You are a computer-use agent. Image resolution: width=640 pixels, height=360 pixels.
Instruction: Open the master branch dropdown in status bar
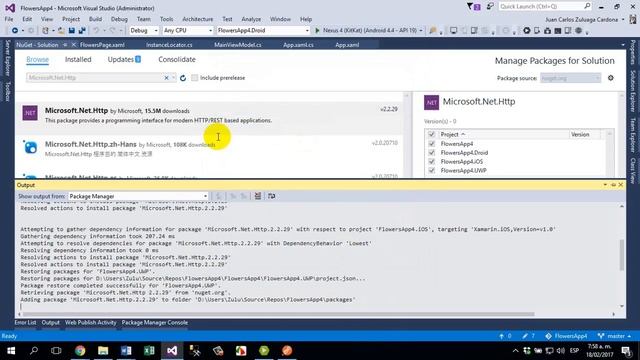tap(615, 336)
